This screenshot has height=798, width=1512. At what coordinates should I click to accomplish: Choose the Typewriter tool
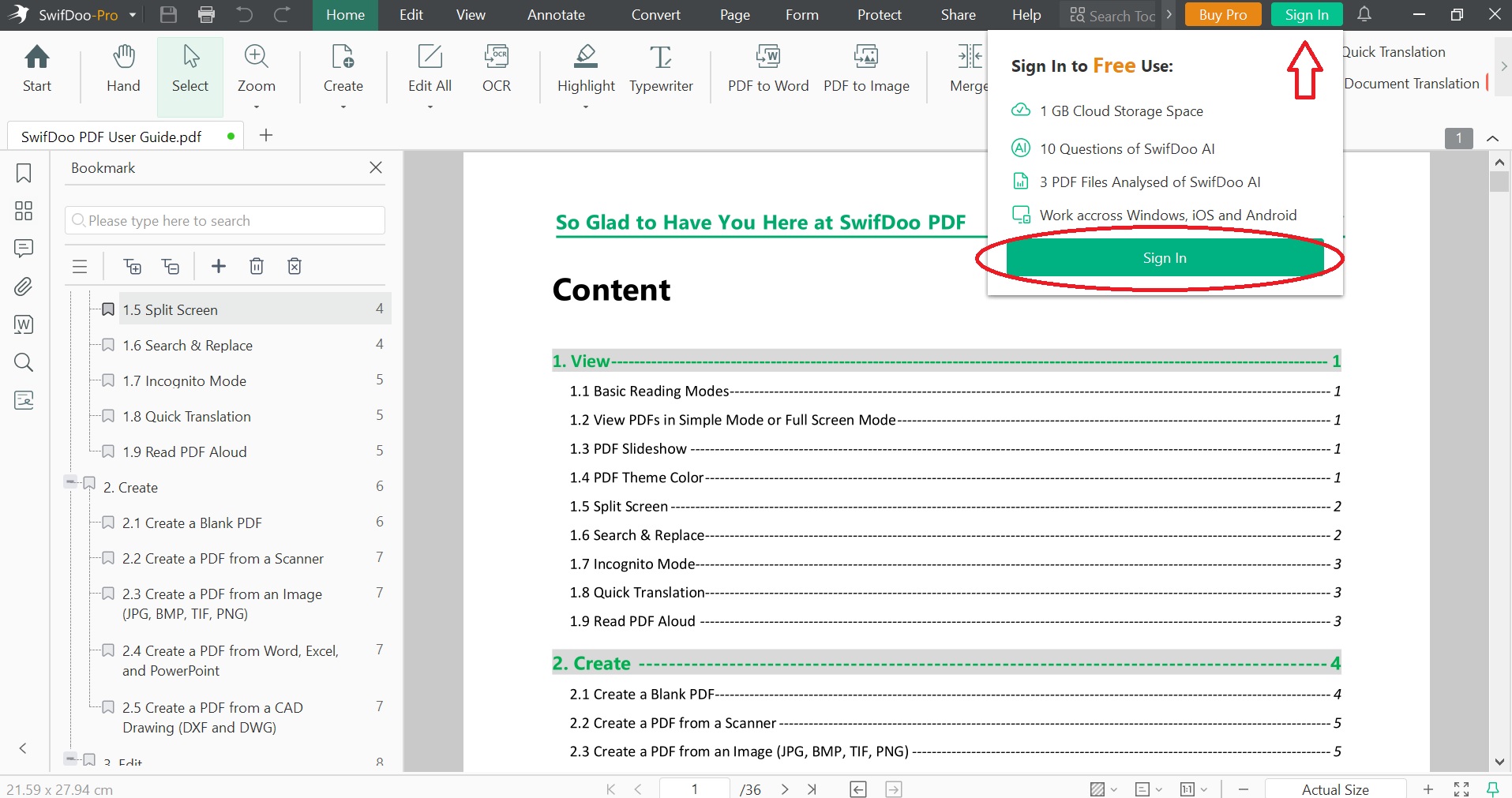tap(661, 69)
